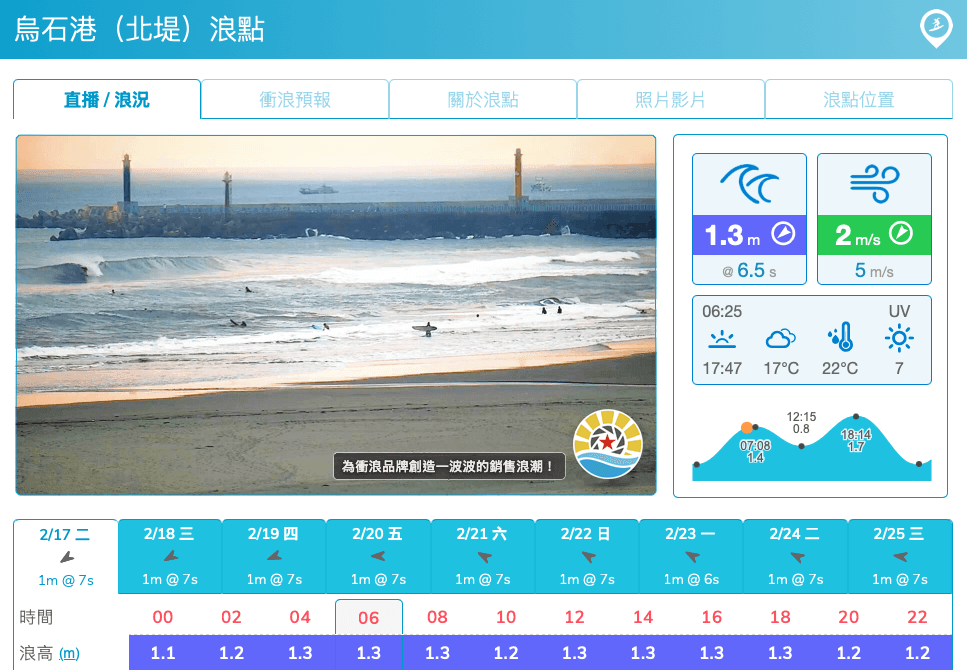Go to the 浪點位置 tab

pos(858,100)
